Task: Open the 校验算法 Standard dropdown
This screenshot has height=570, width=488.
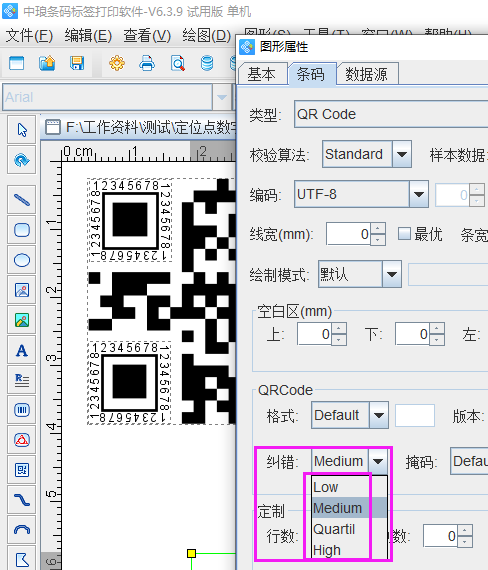Action: [402, 154]
